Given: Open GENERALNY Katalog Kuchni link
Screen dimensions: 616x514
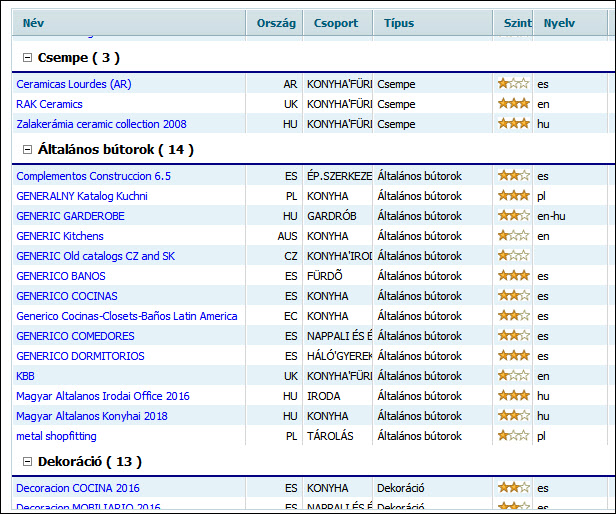Looking at the screenshot, I should pos(82,196).
